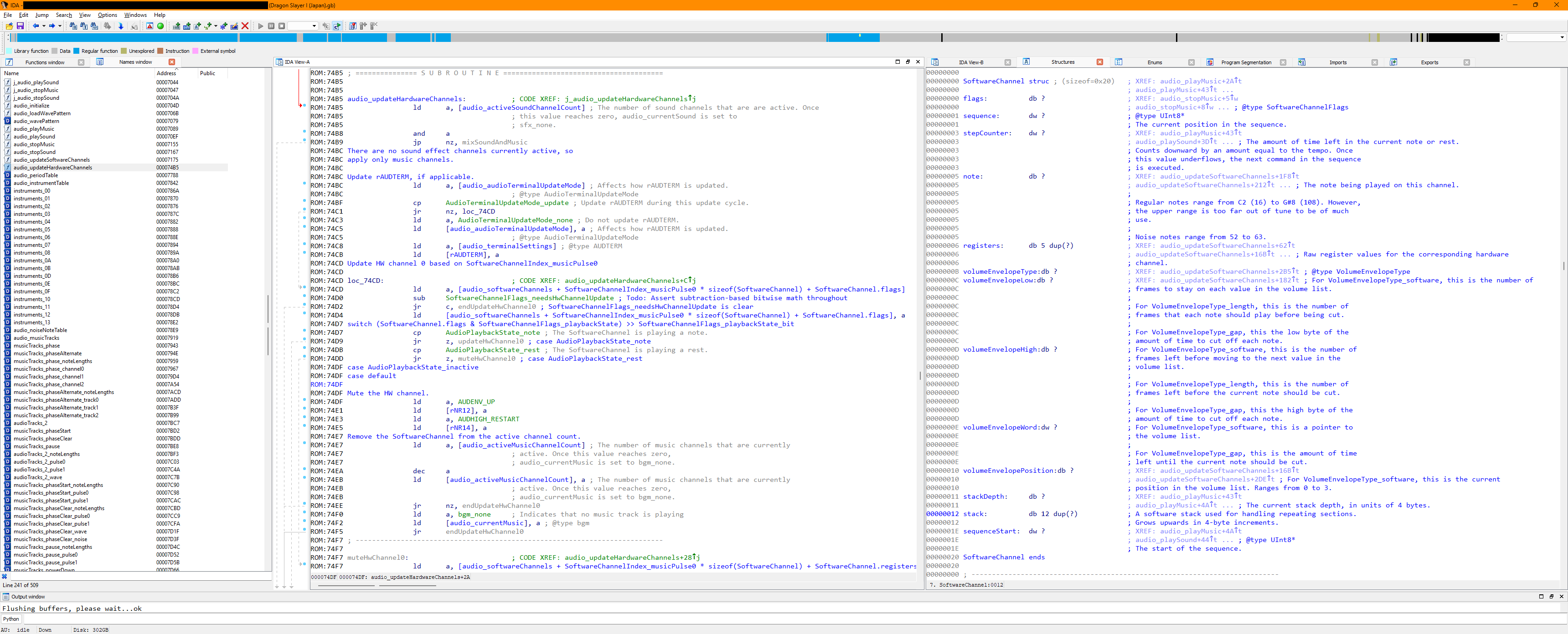Select musicTracks_pause in the Names list
1568x634 pixels.
36,447
